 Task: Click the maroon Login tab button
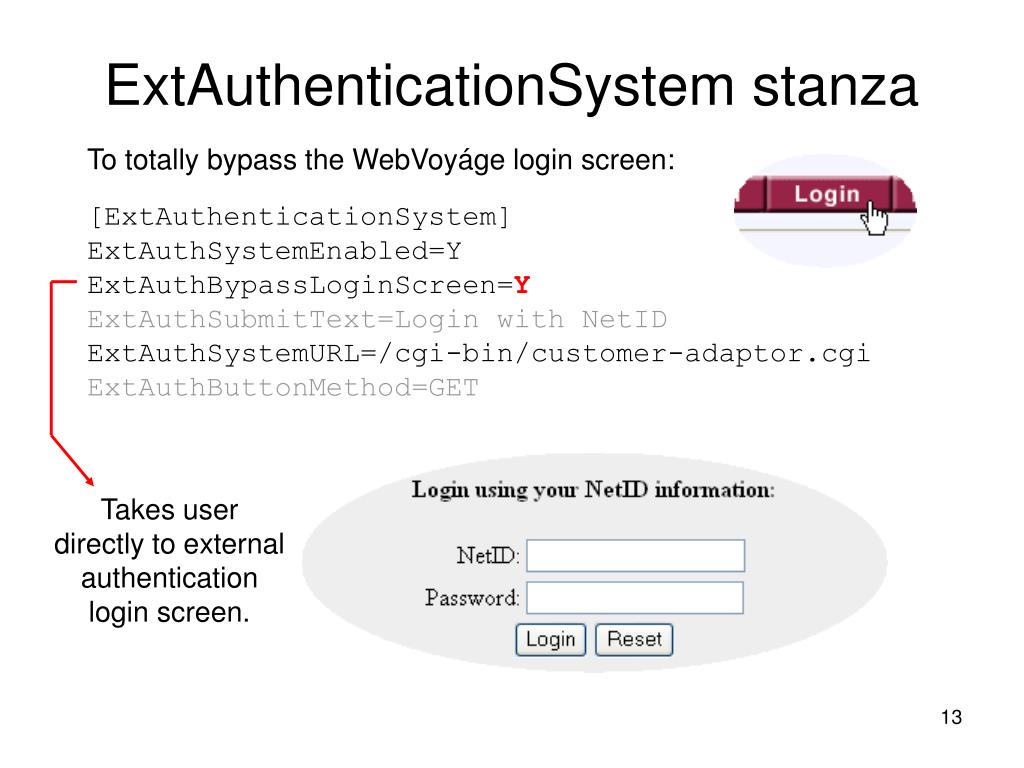pyautogui.click(x=827, y=194)
